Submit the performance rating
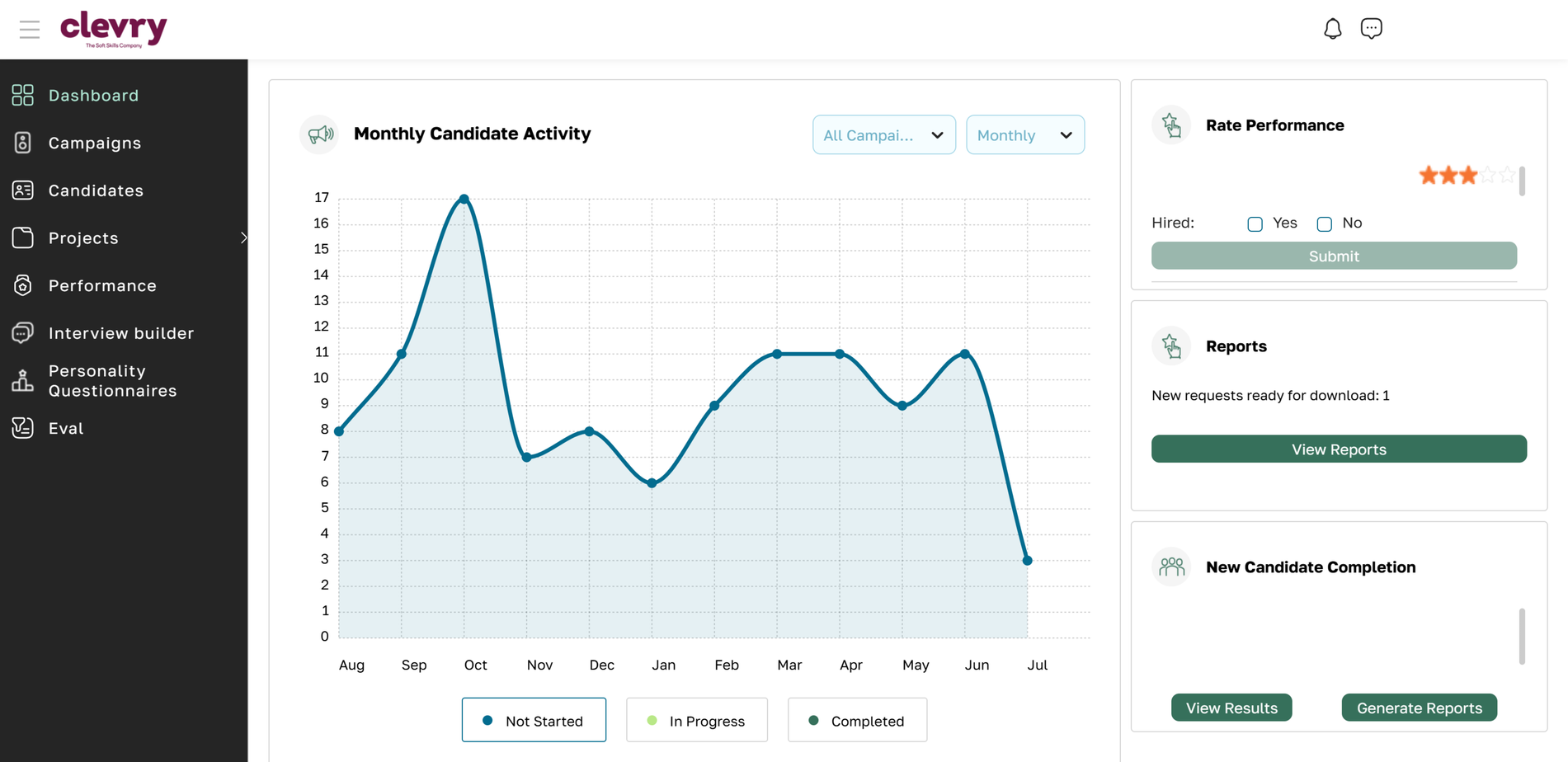Screen dimensions: 1568x762 point(1334,256)
